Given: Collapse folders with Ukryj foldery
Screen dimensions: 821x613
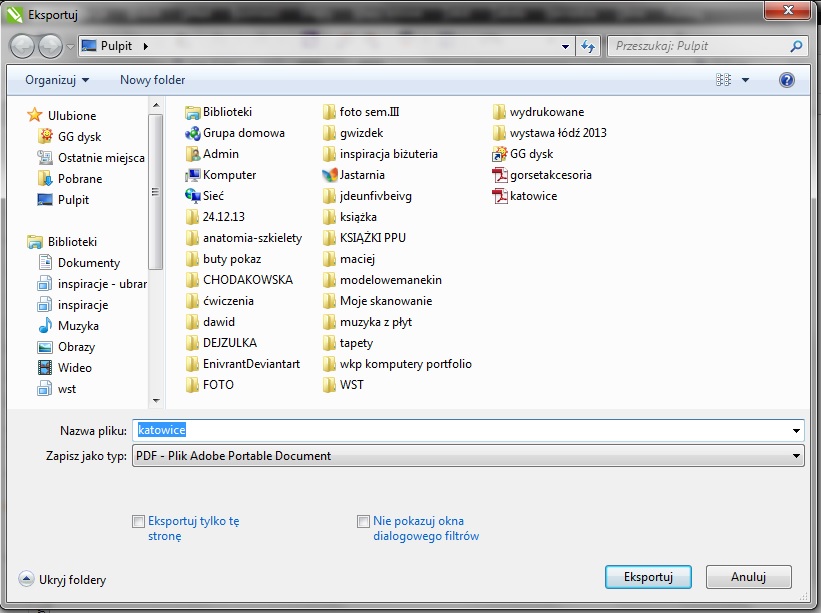Looking at the screenshot, I should (x=62, y=579).
